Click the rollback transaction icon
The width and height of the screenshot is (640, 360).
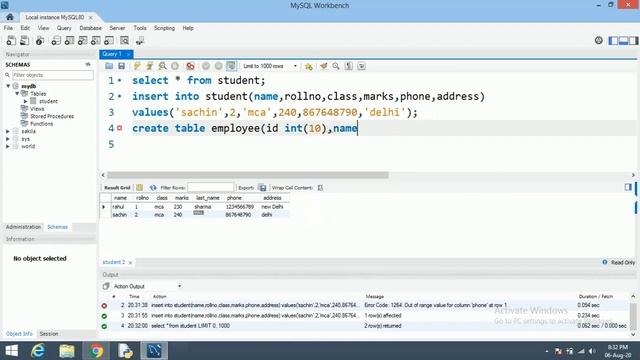(219, 66)
